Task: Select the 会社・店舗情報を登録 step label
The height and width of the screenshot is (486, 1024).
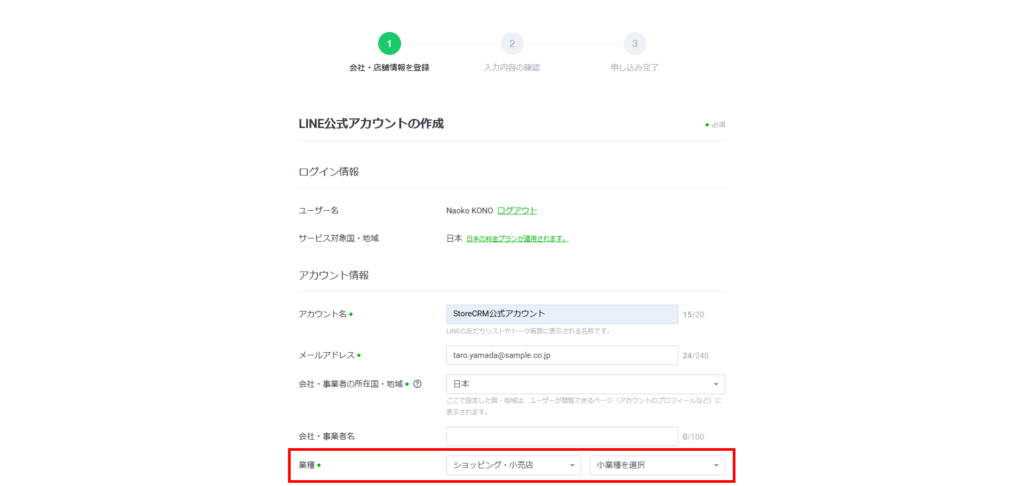Action: point(389,68)
